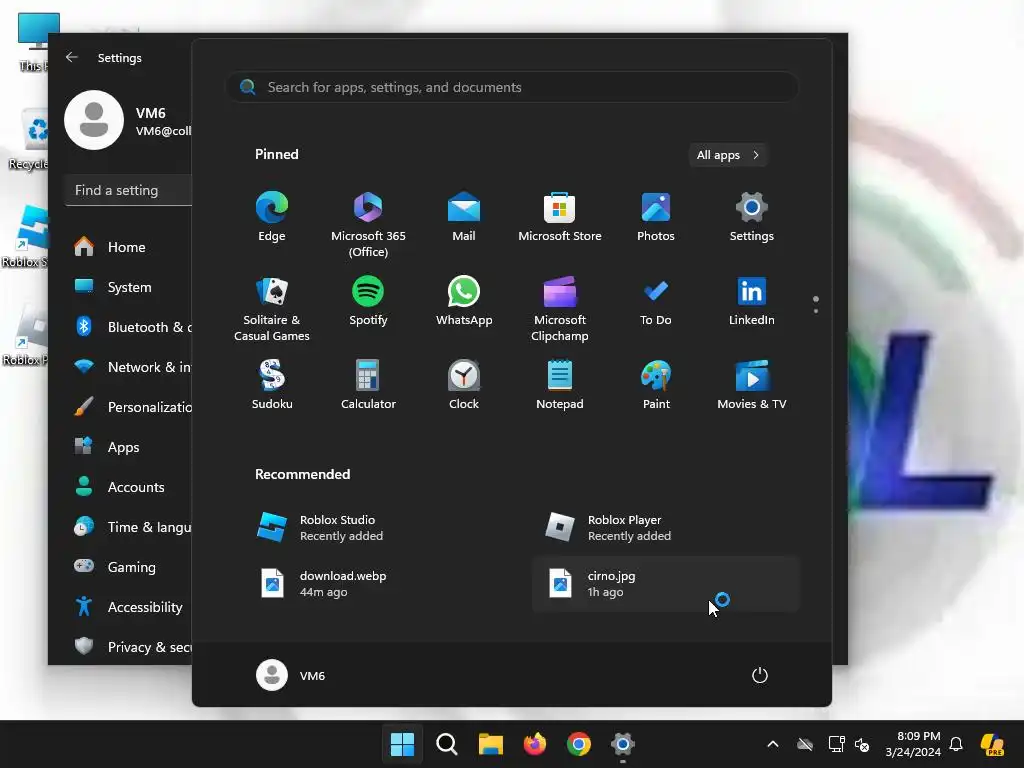Click the Start menu search box
Image resolution: width=1024 pixels, height=768 pixels.
point(512,87)
